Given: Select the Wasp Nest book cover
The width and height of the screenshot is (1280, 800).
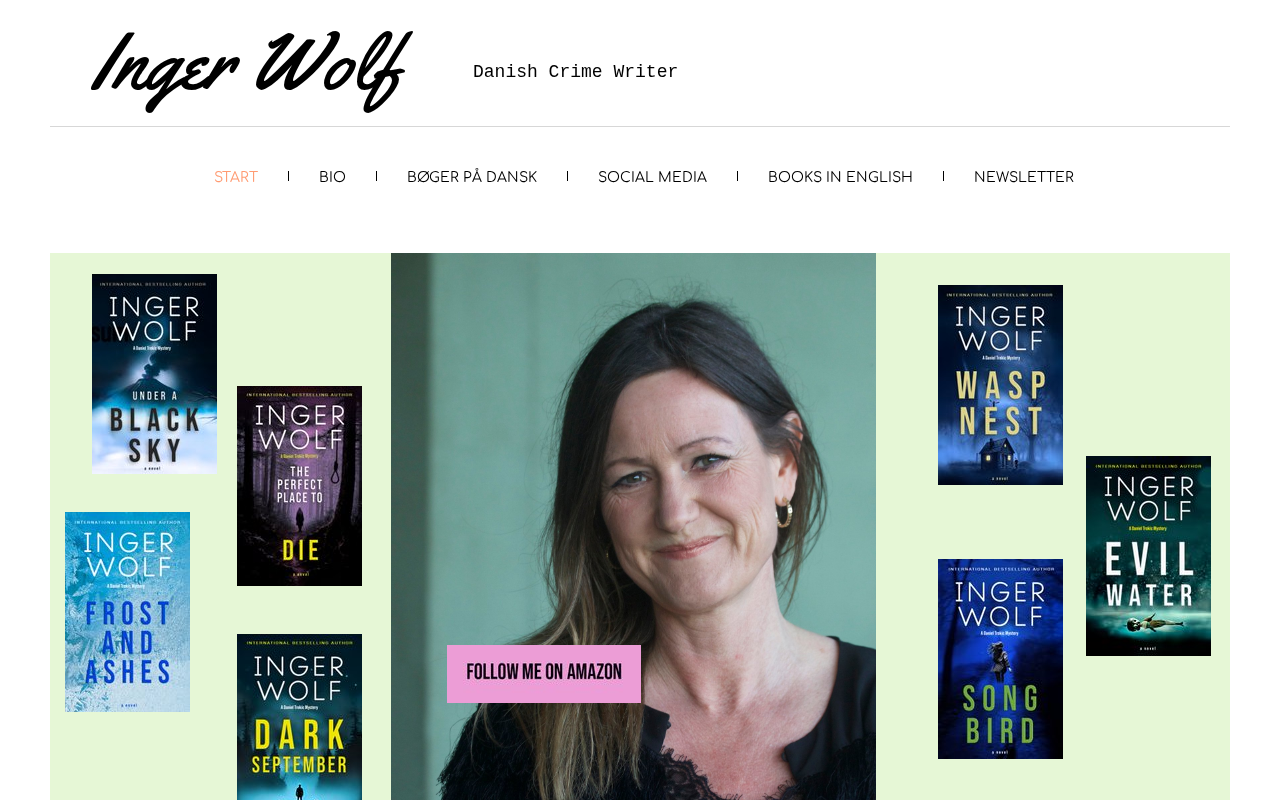Looking at the screenshot, I should pos(1000,385).
